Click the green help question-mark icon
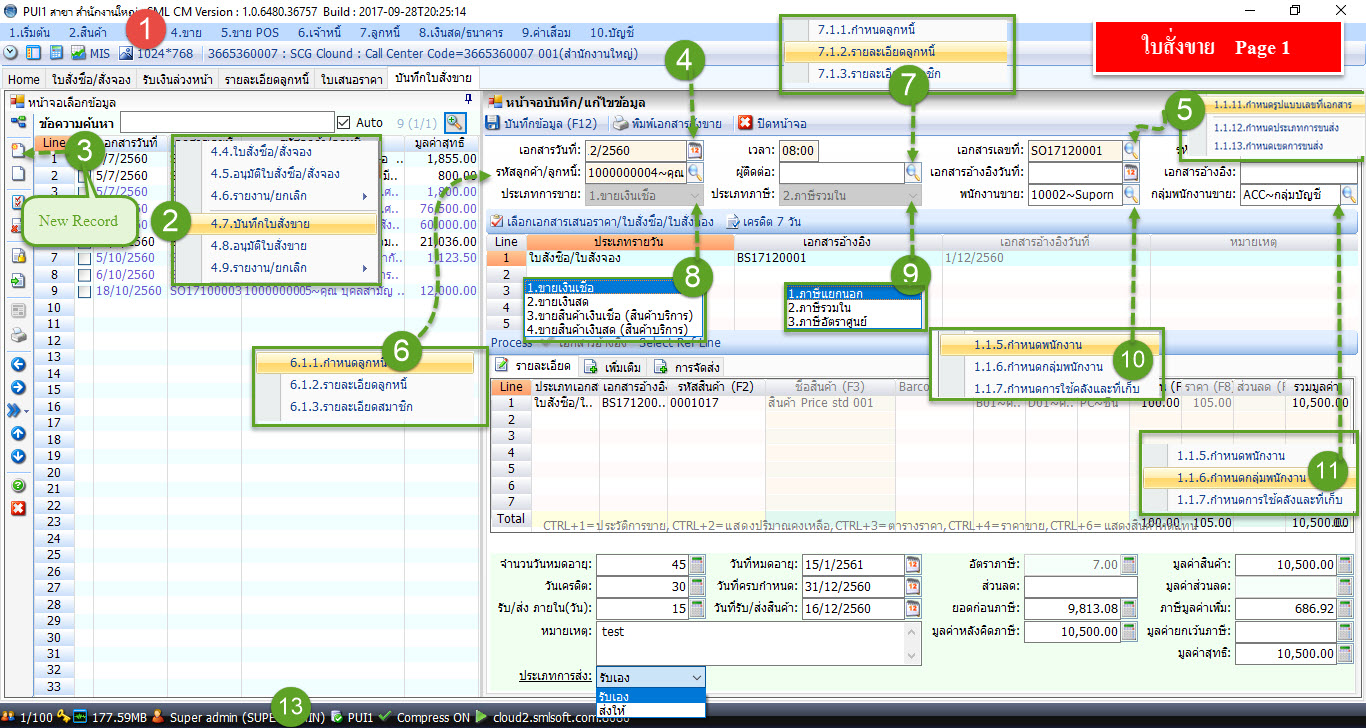The width and height of the screenshot is (1366, 728). coord(18,486)
